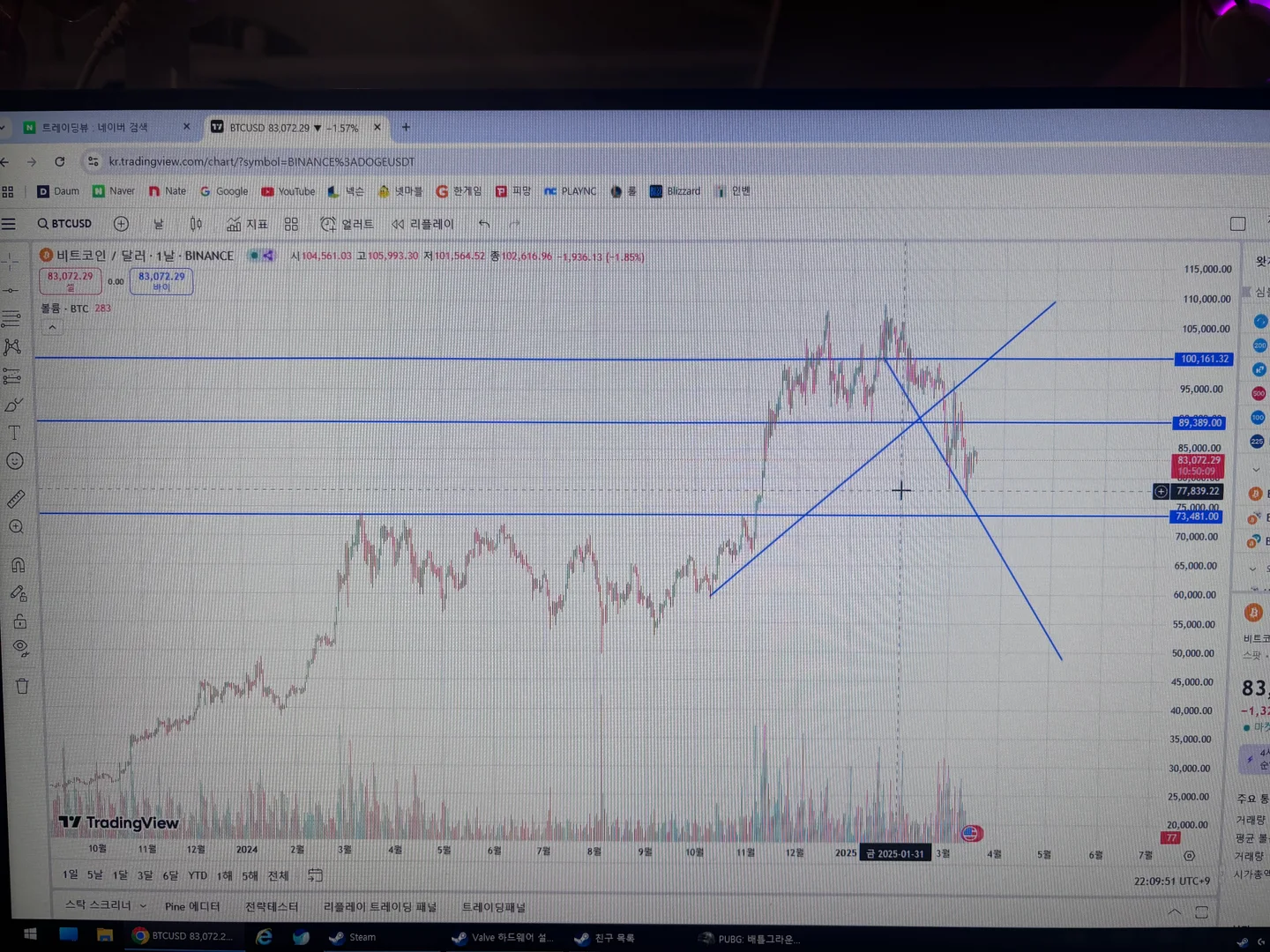
Task: Open the indicator templates grid icon
Action: 291,225
